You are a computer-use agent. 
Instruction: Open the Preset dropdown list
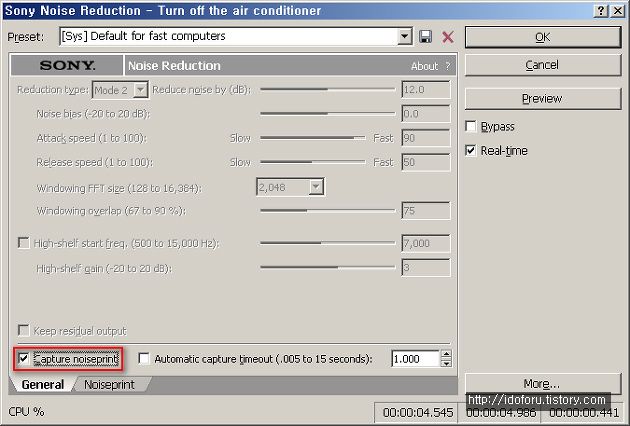point(405,37)
